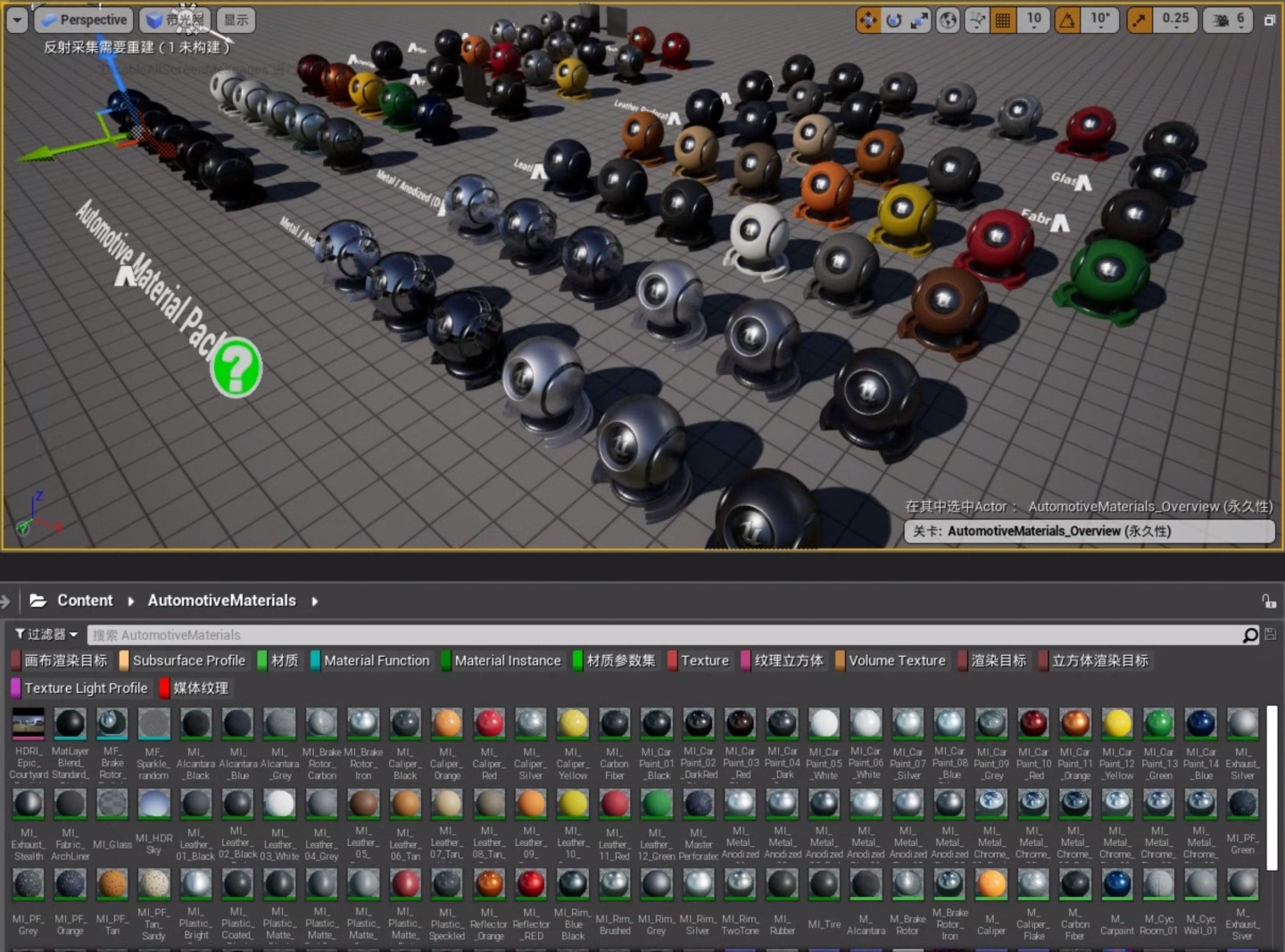
Task: Open viewport options dropdown arrow
Action: (x=17, y=20)
